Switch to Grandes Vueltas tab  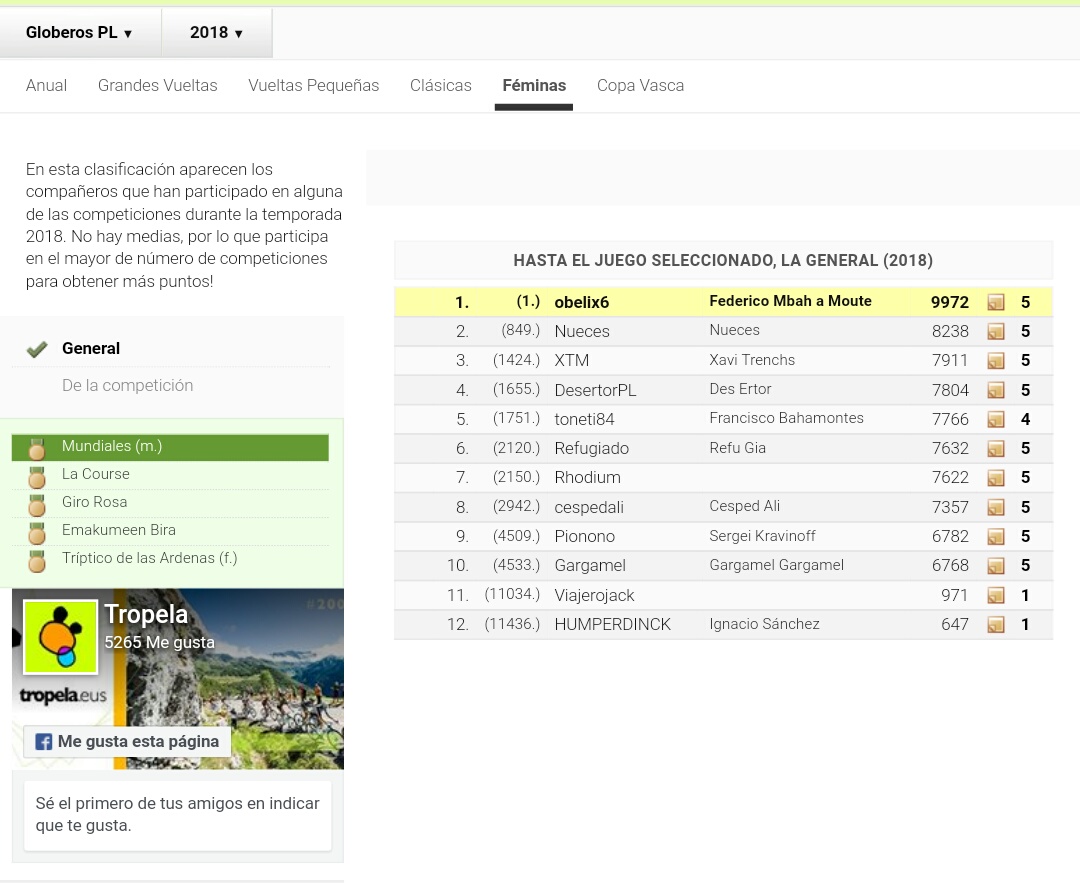[158, 85]
